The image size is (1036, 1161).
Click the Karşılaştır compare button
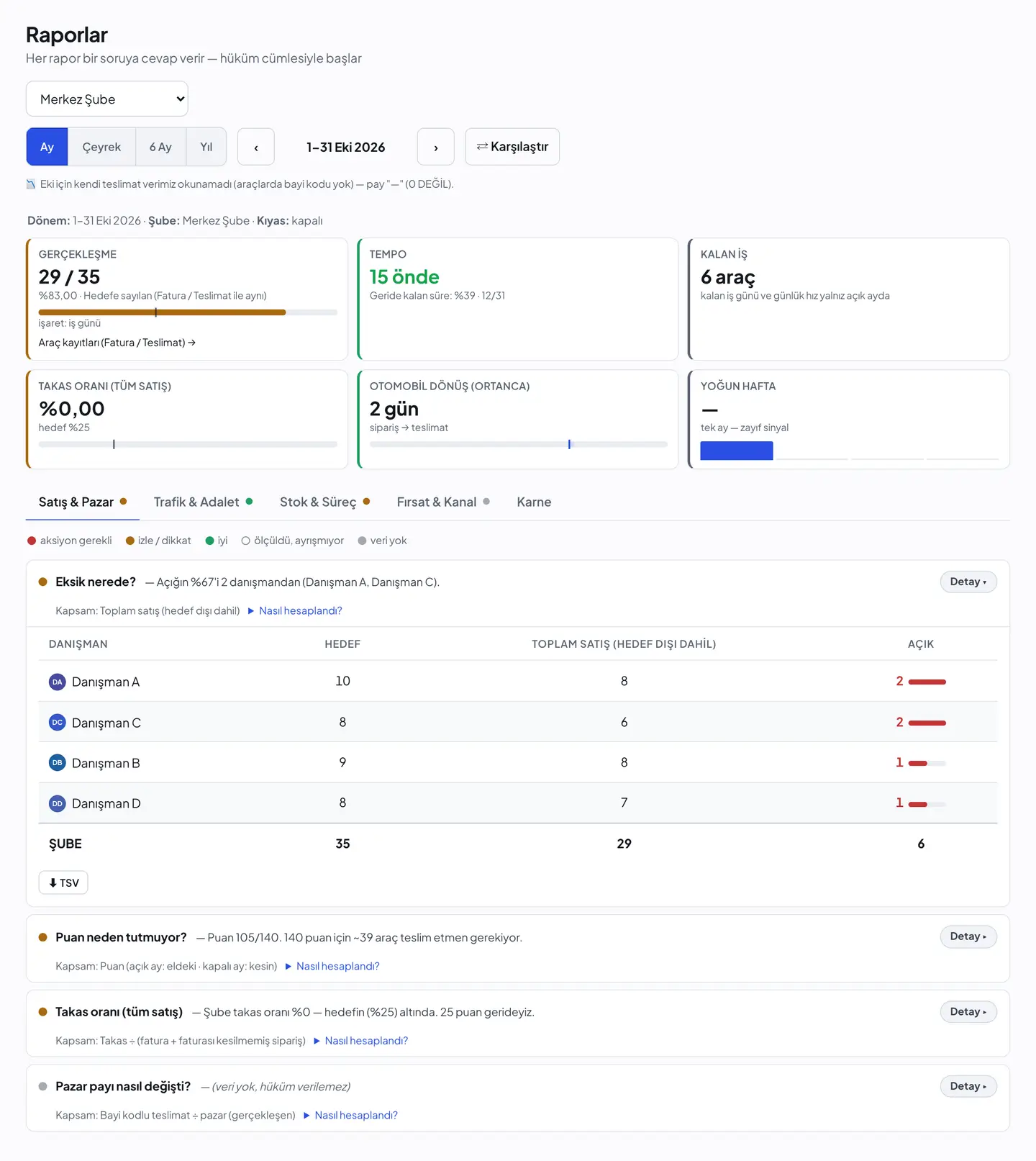pos(512,147)
